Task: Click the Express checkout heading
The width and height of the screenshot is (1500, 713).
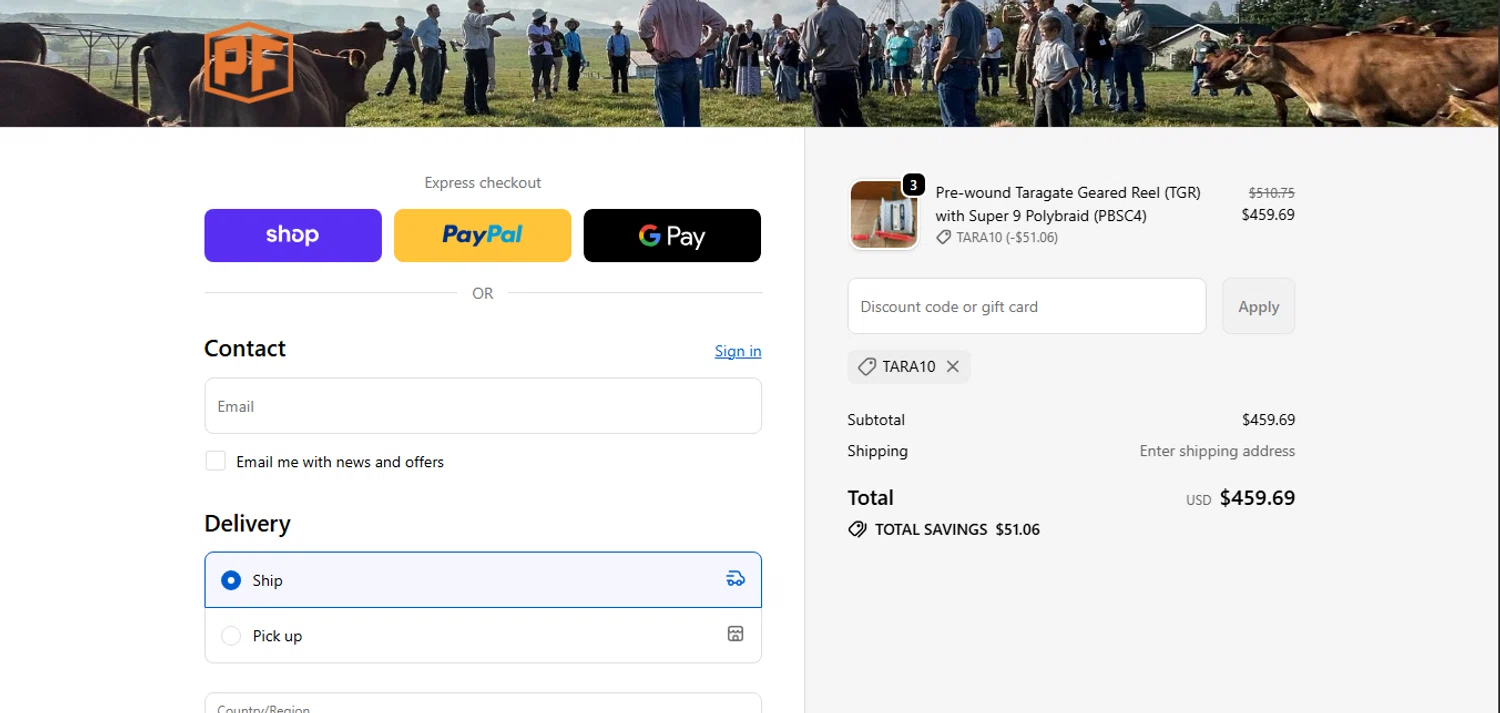Action: click(483, 183)
